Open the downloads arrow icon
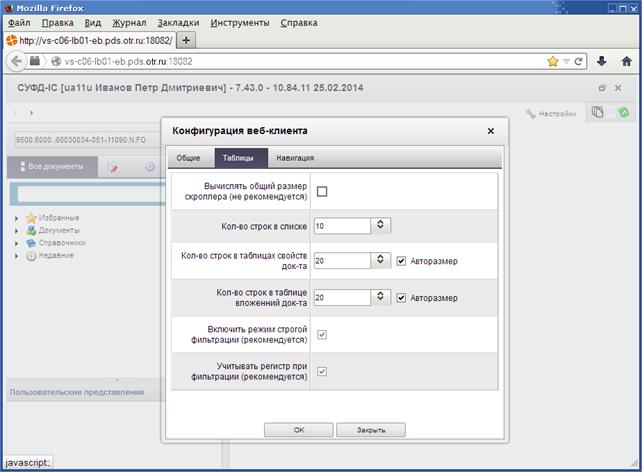642x472 pixels. point(601,61)
